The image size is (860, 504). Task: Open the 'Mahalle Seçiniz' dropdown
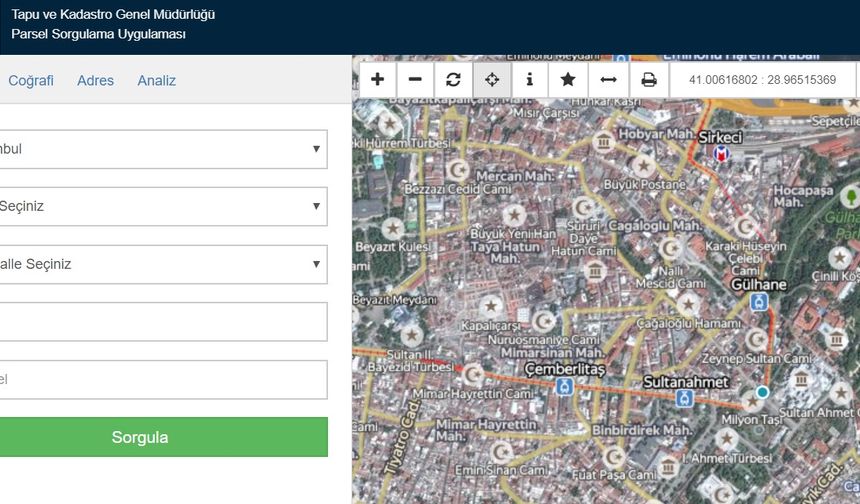(160, 264)
